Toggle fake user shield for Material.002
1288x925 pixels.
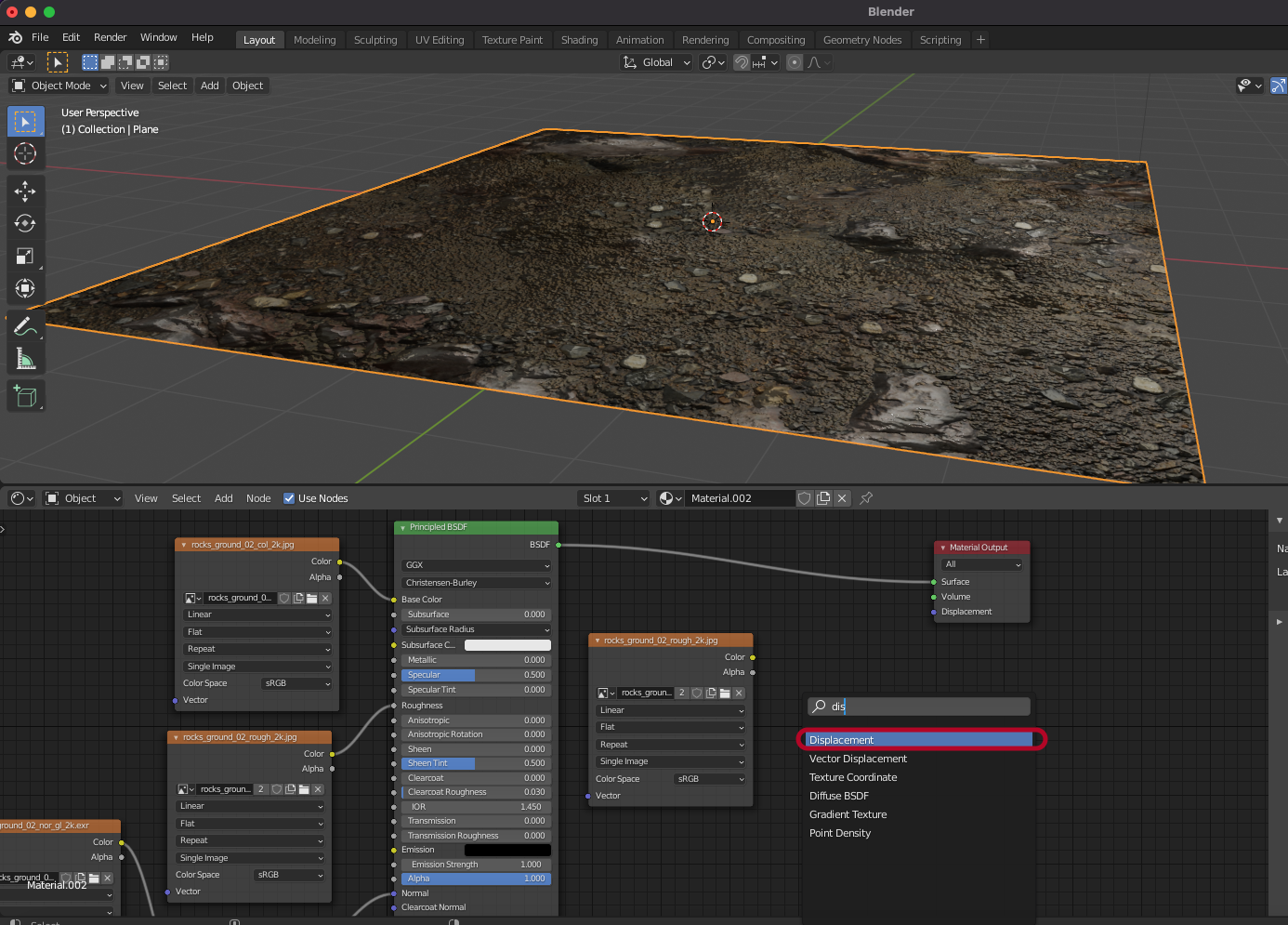pos(805,498)
